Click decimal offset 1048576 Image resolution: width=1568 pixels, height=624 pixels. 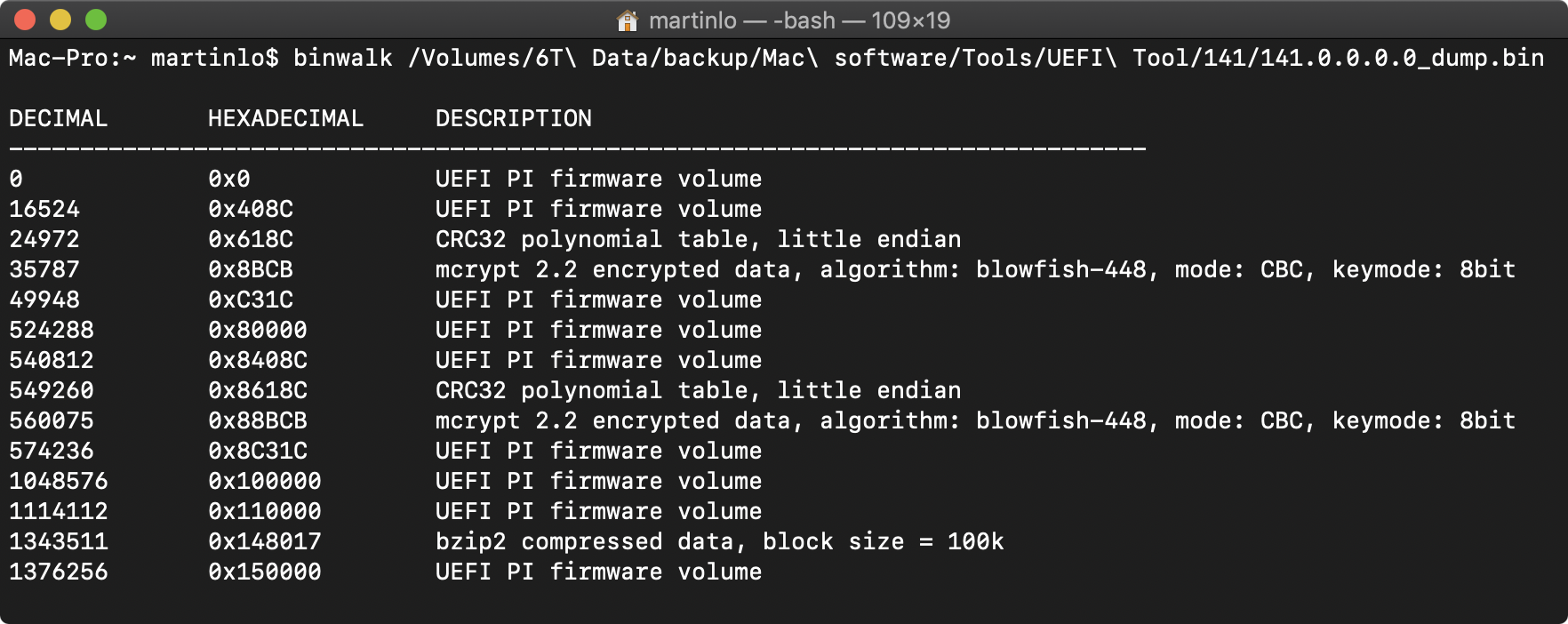point(59,481)
